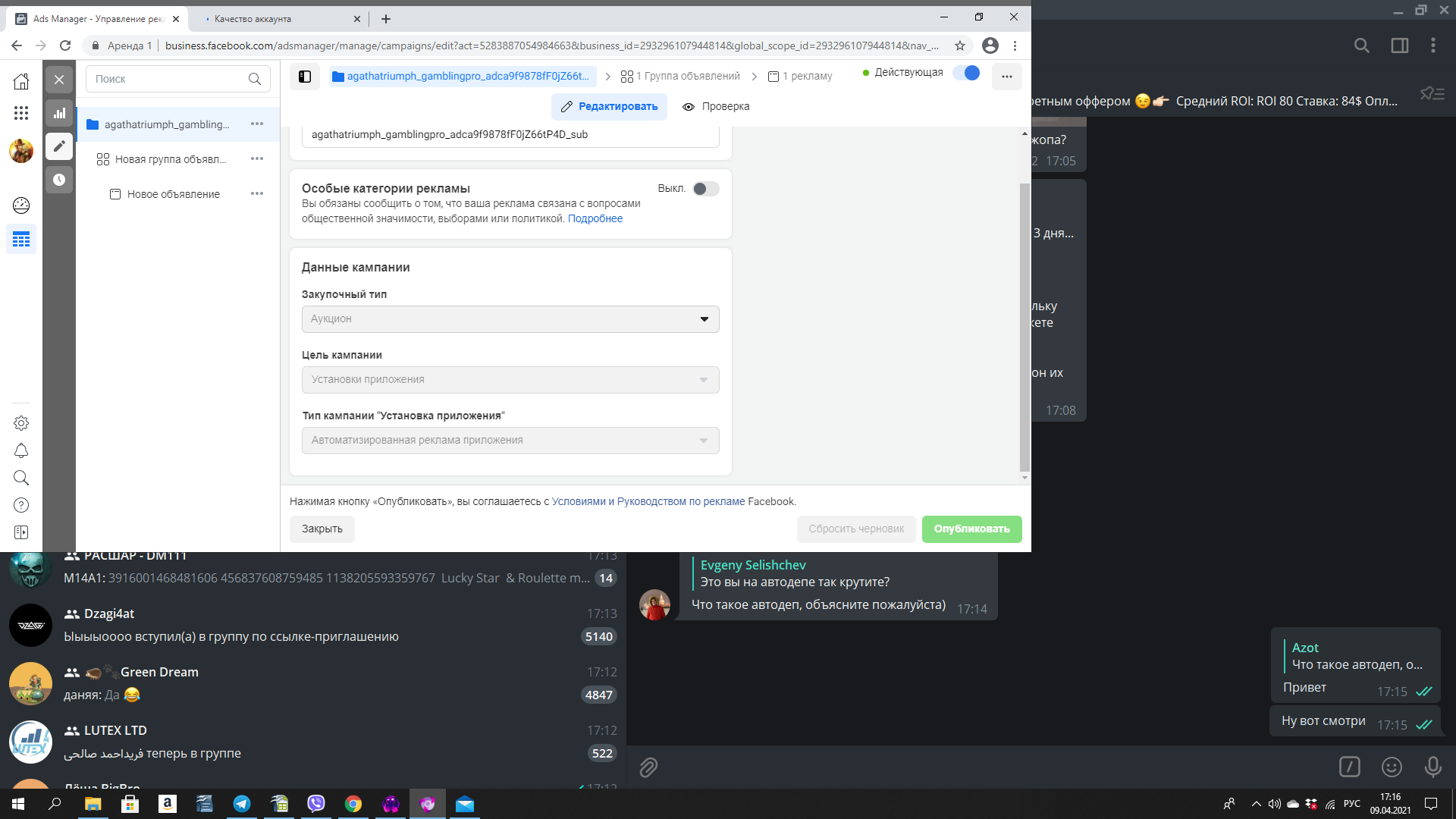Switch to Ads Manager browser tab
1456x819 pixels.
99,19
